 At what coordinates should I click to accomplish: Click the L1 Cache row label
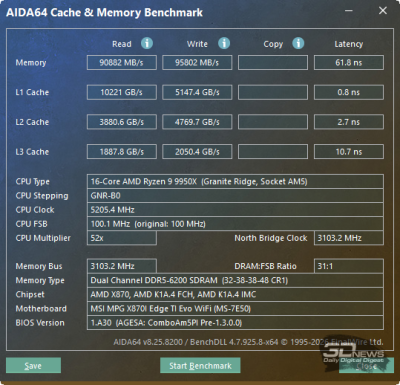point(32,92)
